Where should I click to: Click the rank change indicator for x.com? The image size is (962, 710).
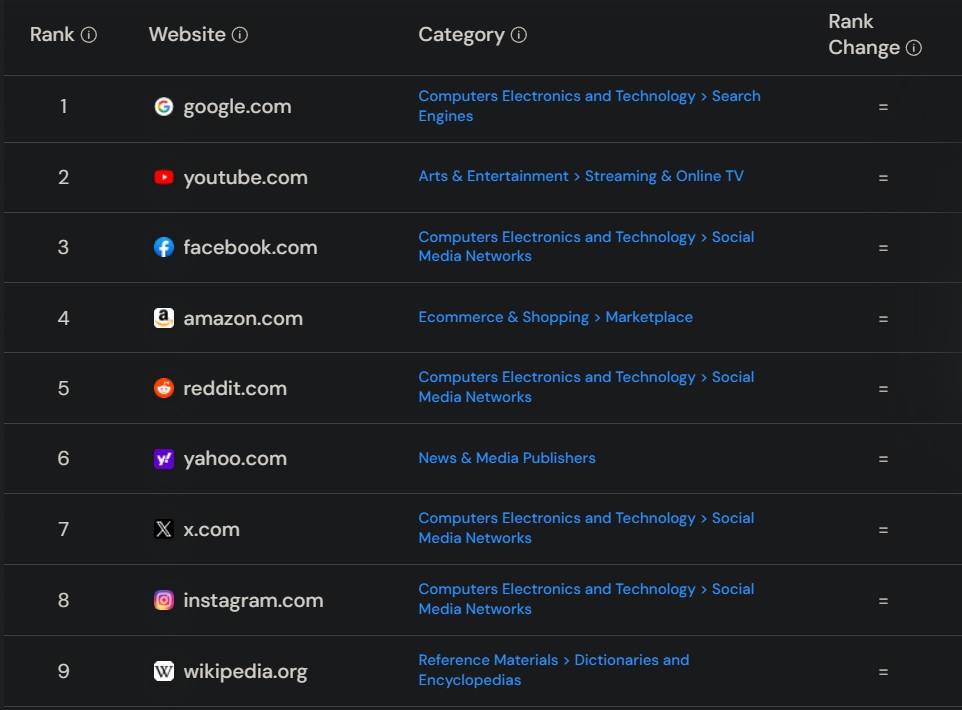click(x=883, y=530)
